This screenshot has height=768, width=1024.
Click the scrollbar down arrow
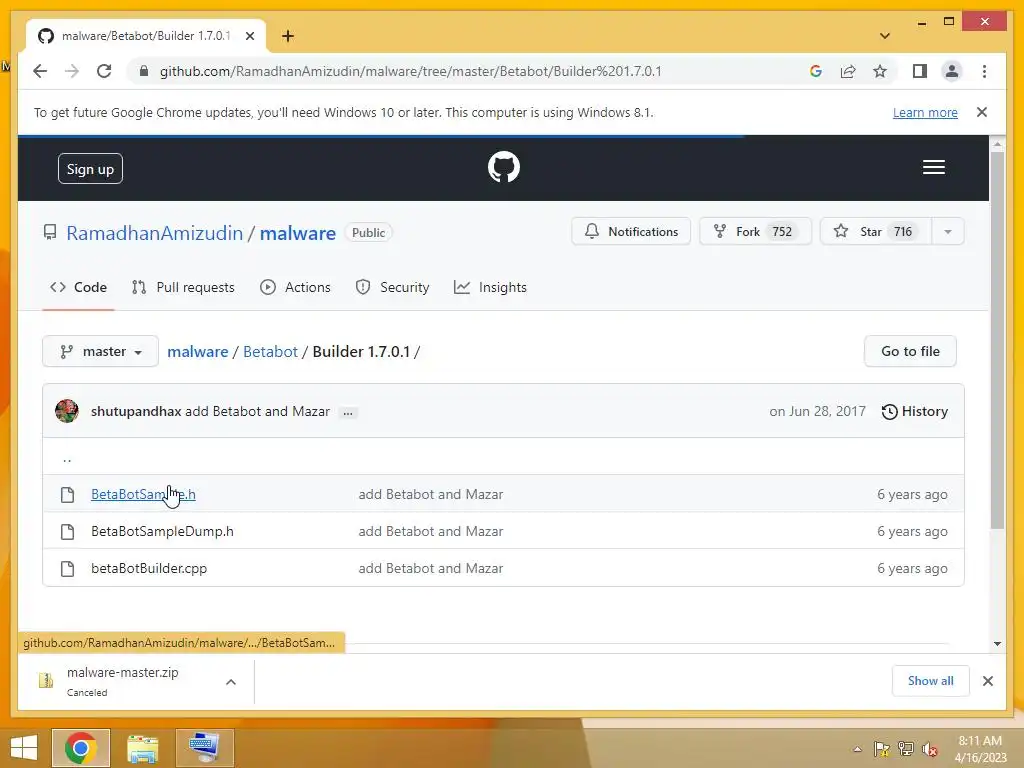tap(997, 643)
